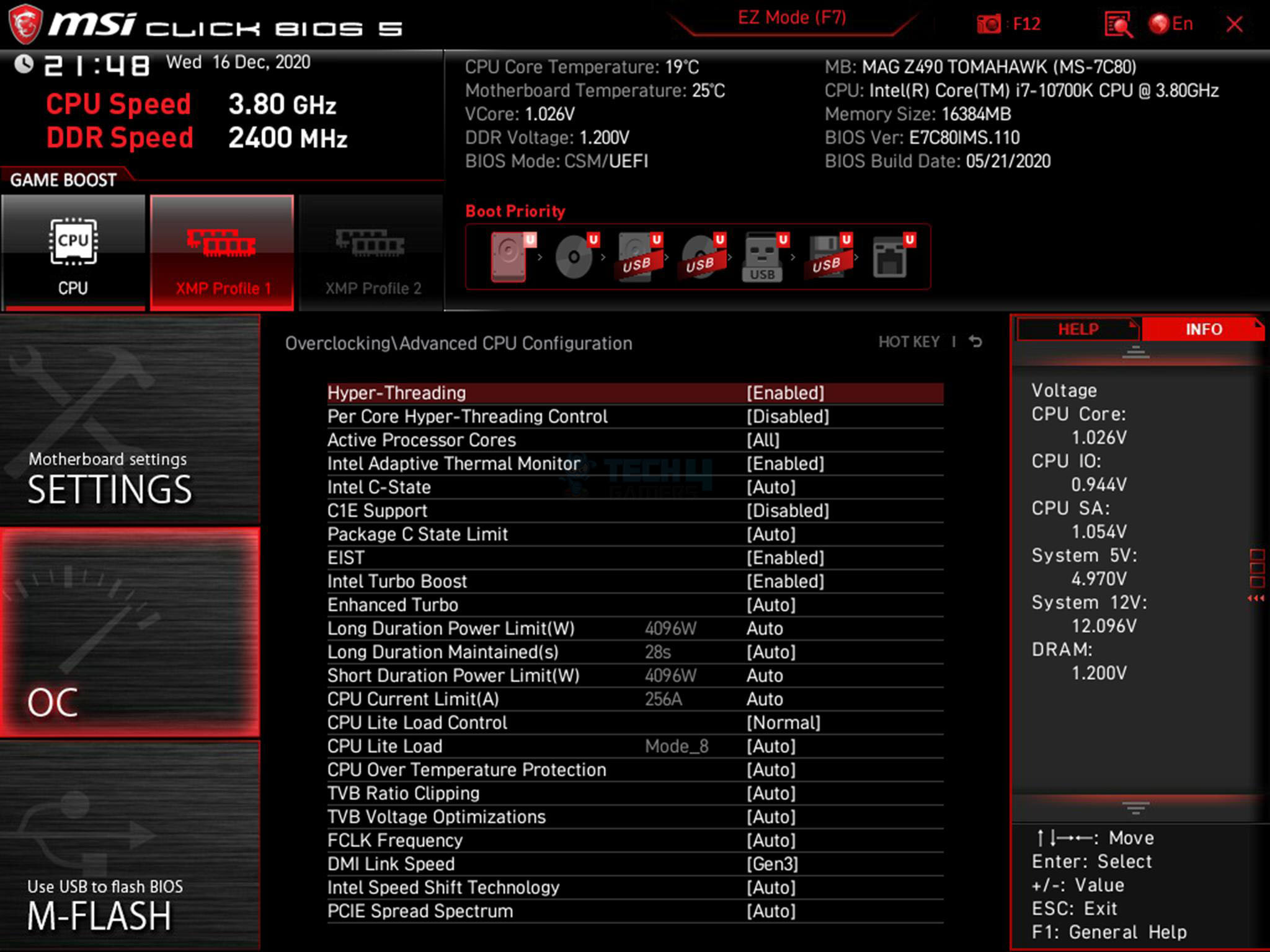The width and height of the screenshot is (1270, 952).
Task: Open the TVB Ratio Clipping option
Action: [x=635, y=793]
